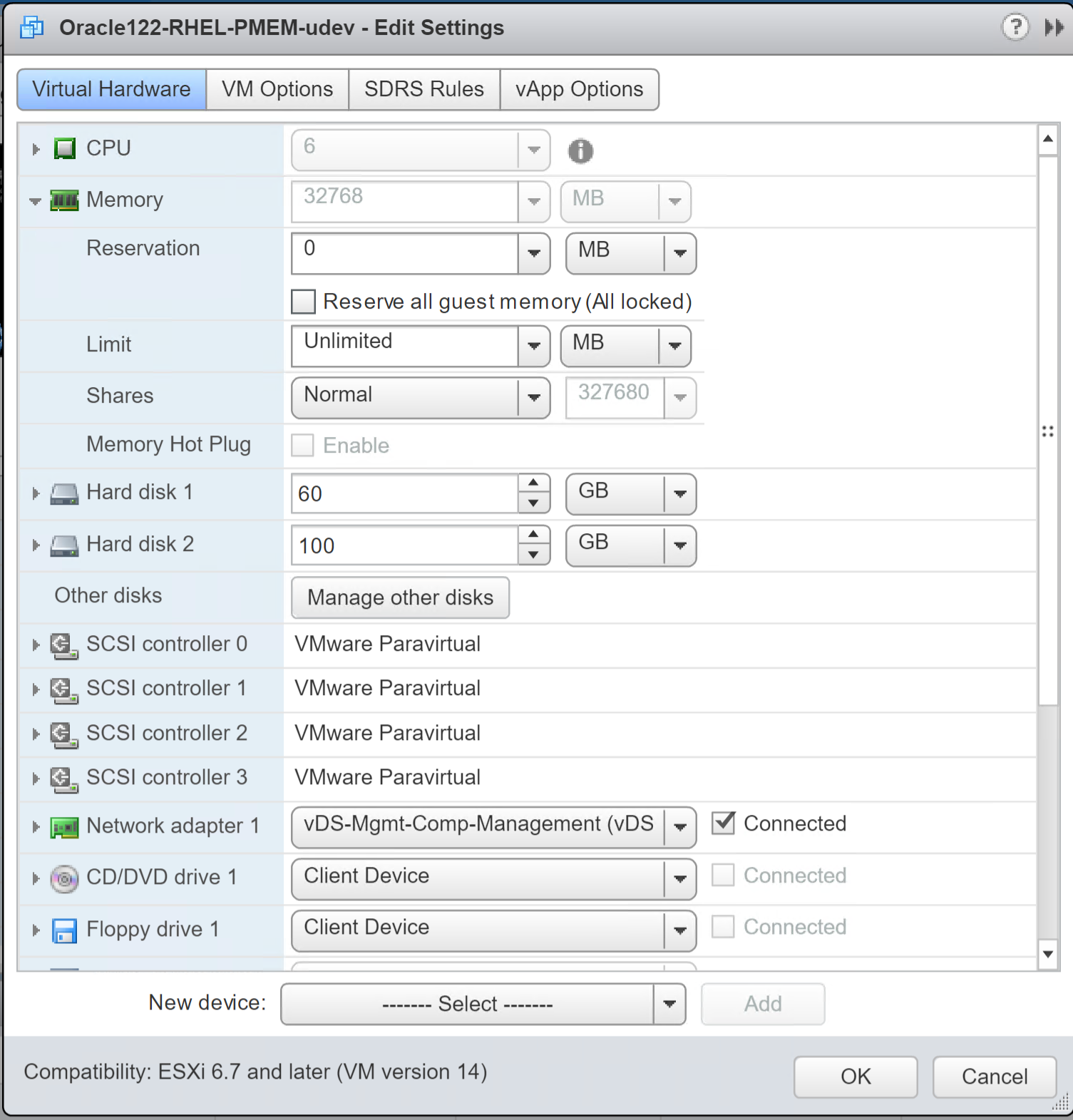Switch to the VM Options tab
This screenshot has width=1073, height=1120.
point(277,89)
